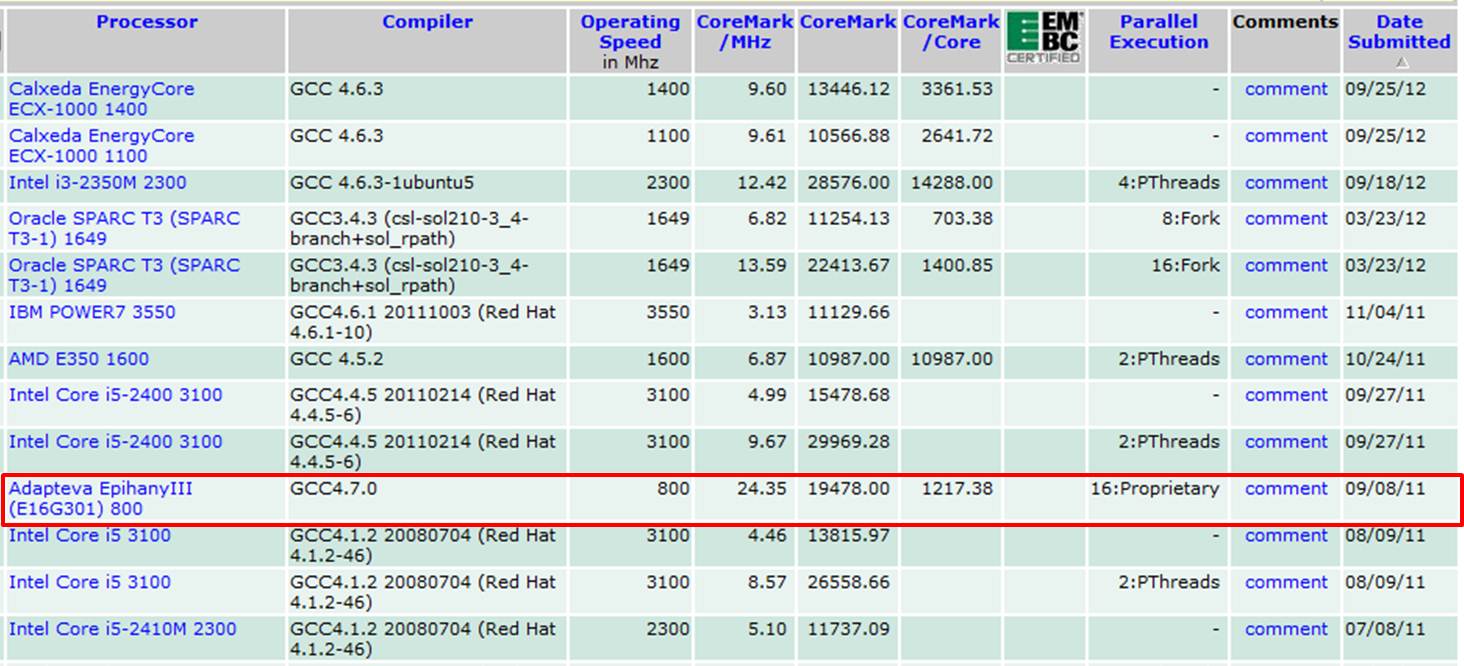Click sort arrow under Date Submitted
The height and width of the screenshot is (666, 1464).
(x=1402, y=62)
